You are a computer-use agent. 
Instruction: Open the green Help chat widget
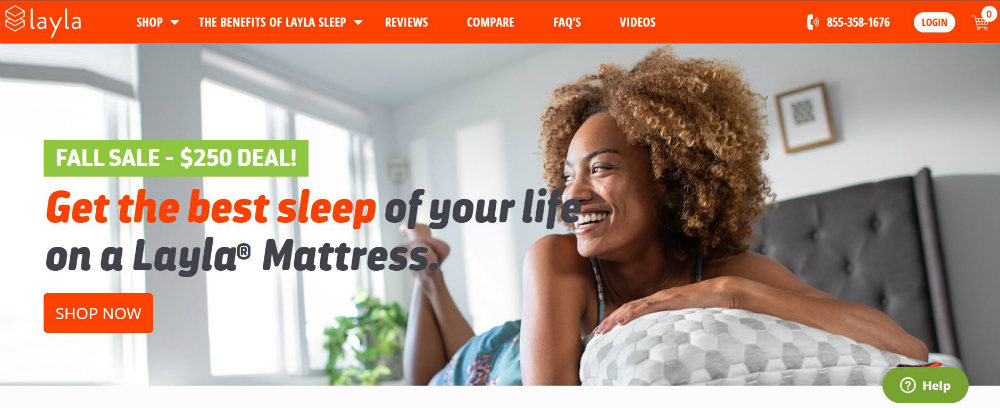click(x=925, y=385)
